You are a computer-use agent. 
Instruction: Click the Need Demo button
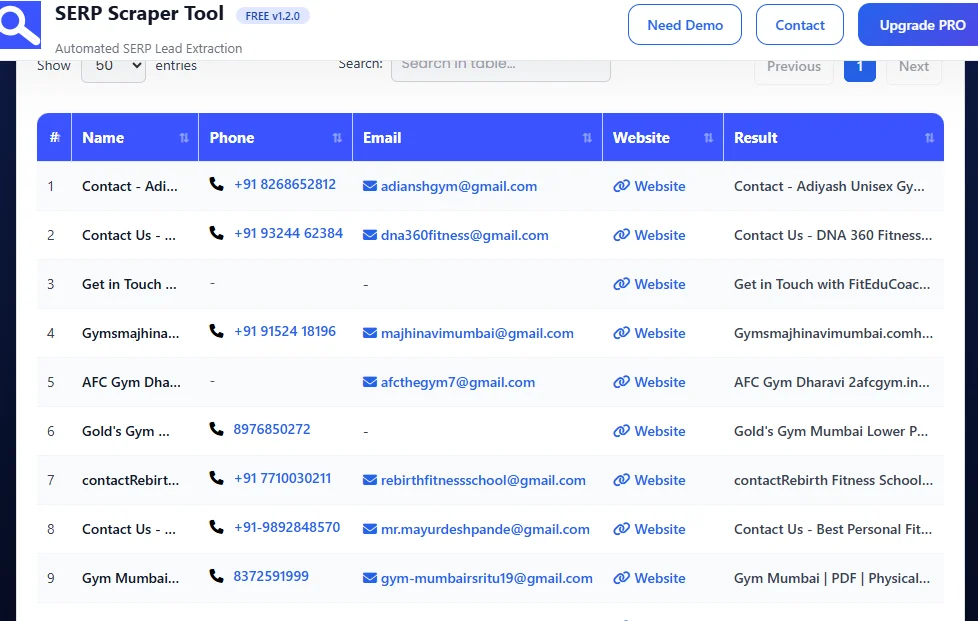(685, 24)
